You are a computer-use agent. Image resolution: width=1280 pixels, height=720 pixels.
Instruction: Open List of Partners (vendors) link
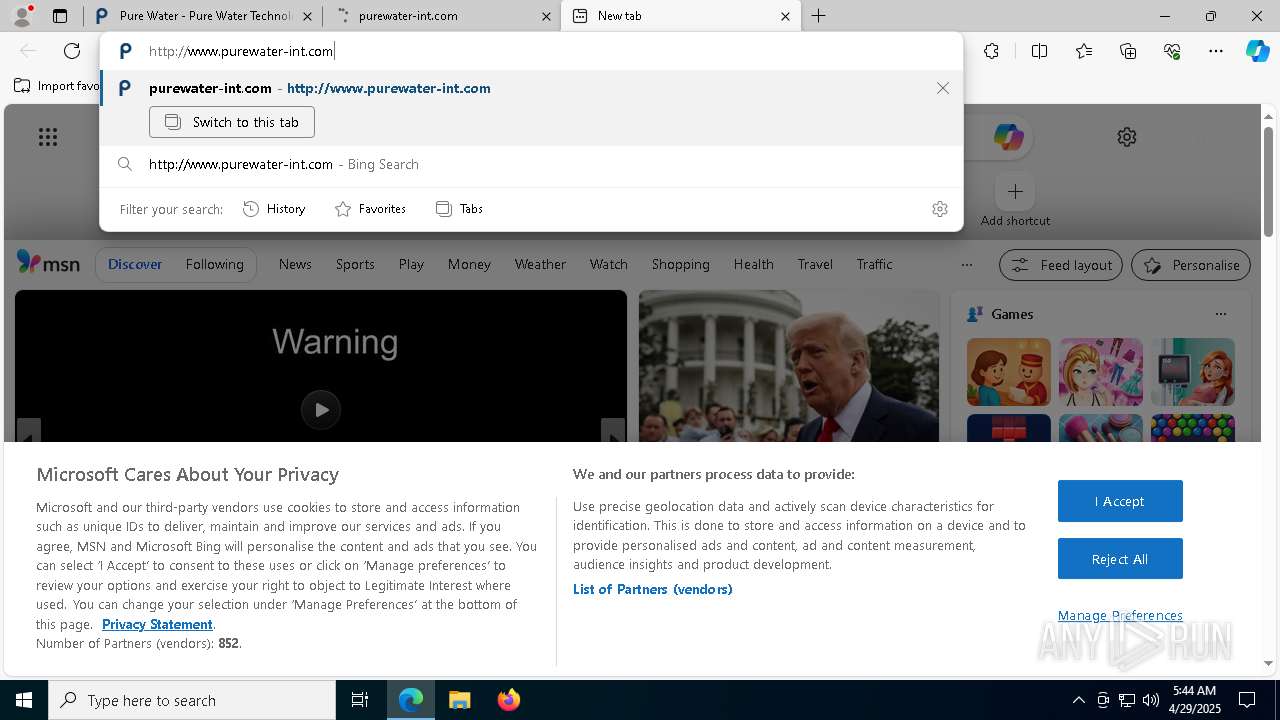click(x=653, y=589)
